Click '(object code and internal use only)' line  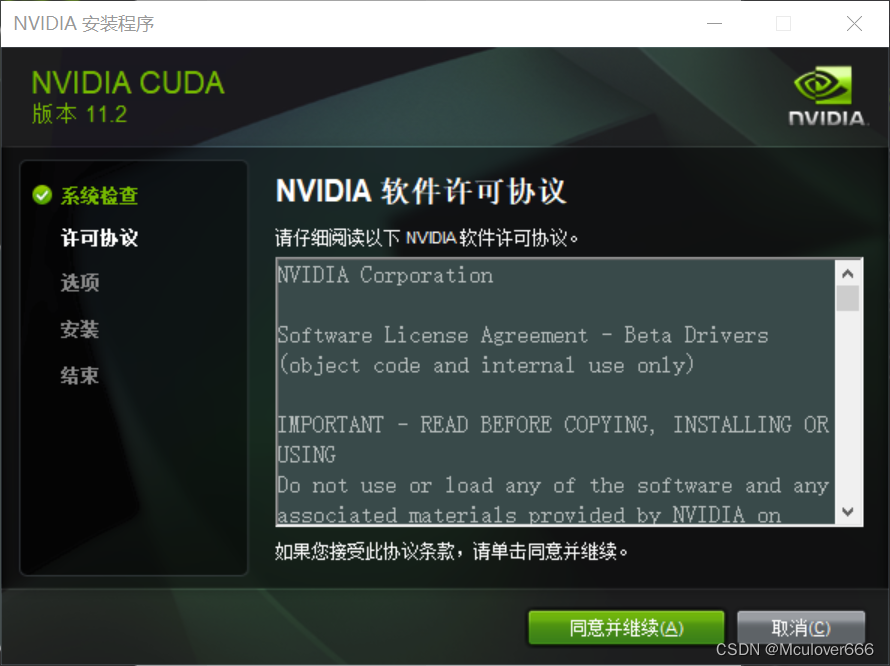(486, 365)
